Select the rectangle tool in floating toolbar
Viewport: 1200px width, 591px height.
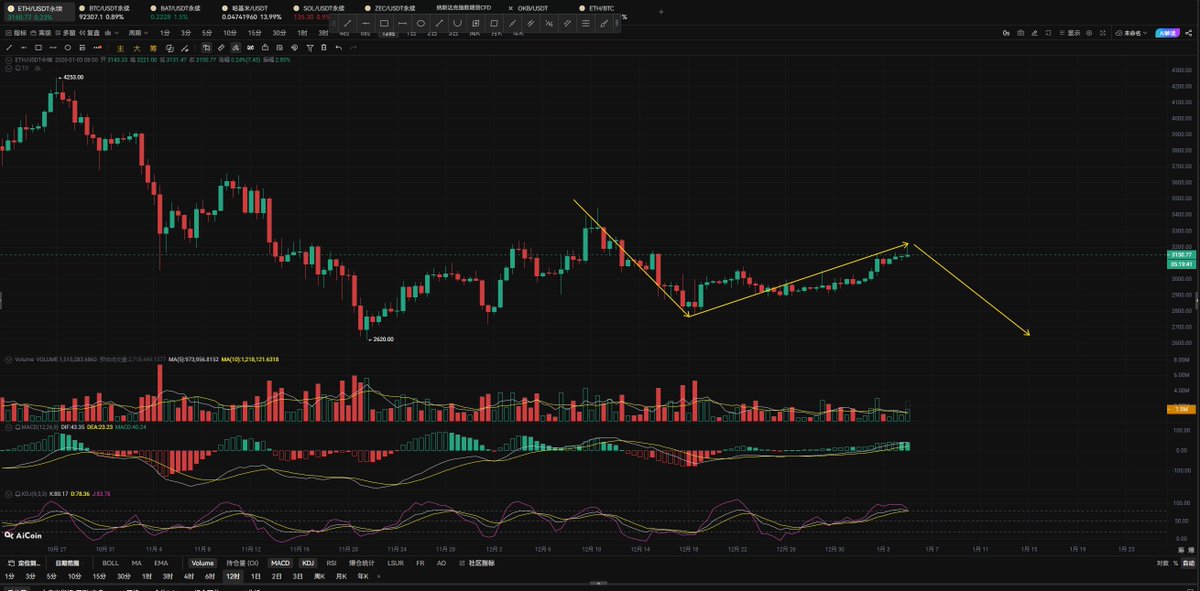[x=384, y=23]
